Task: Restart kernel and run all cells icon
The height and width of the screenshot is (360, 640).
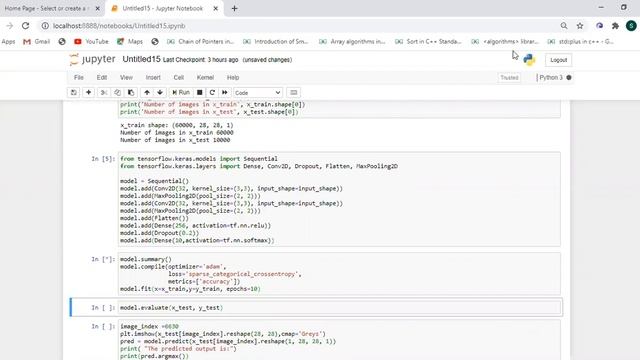Action: pos(224,93)
